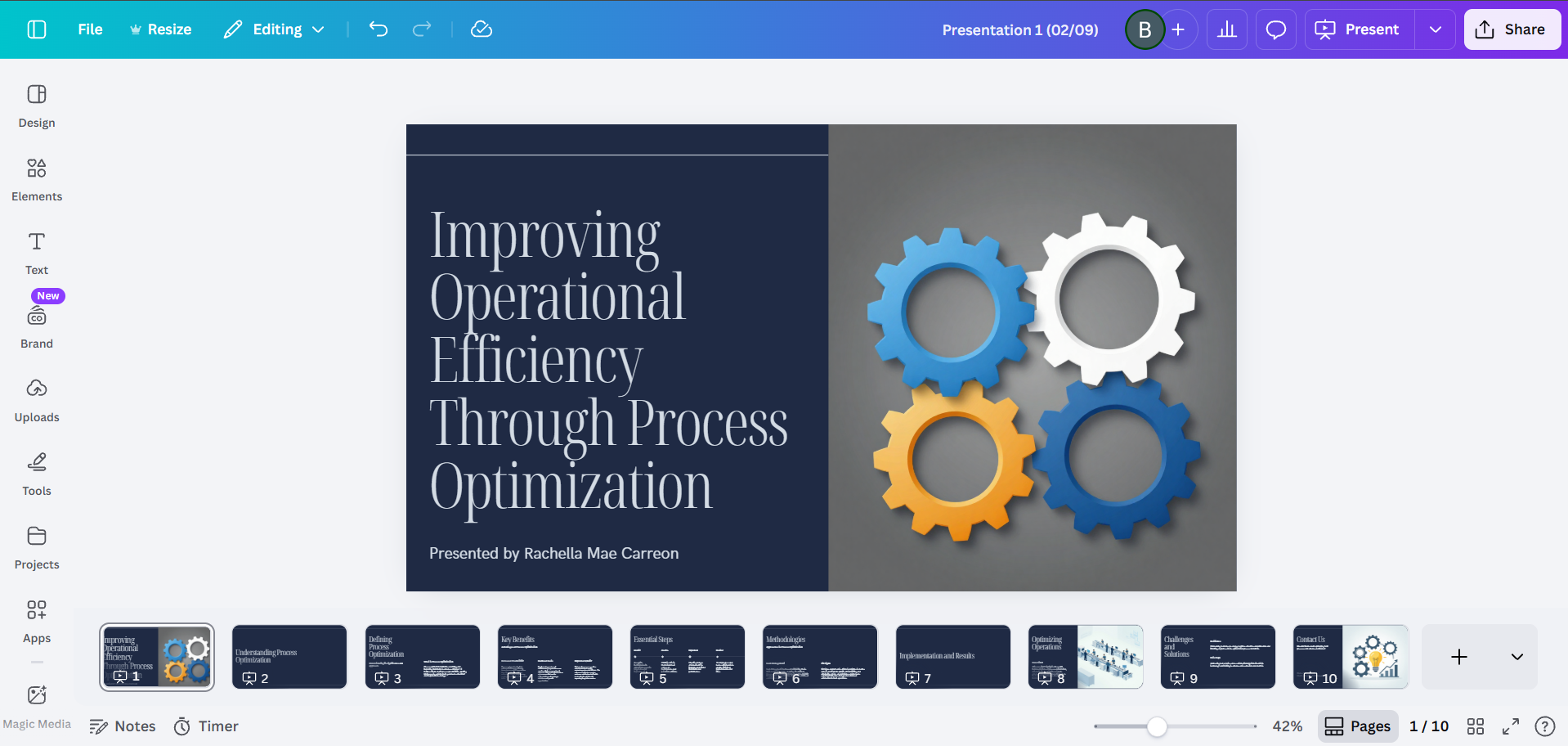The height and width of the screenshot is (746, 1568).
Task: Select slide 6 Methodologies thumbnail
Action: click(820, 657)
